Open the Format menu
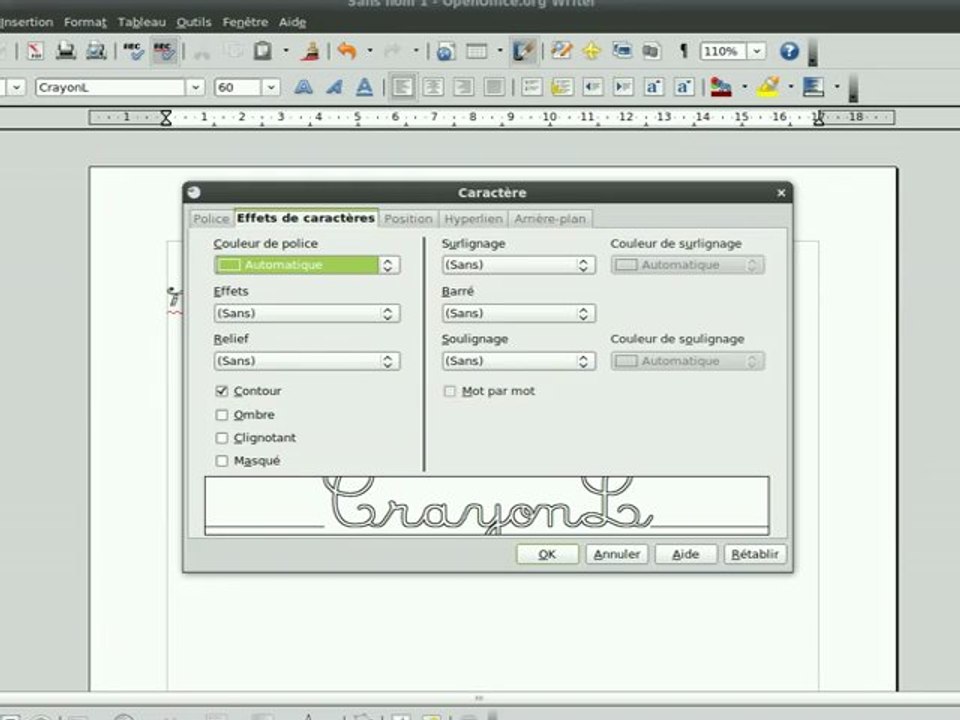 point(85,22)
